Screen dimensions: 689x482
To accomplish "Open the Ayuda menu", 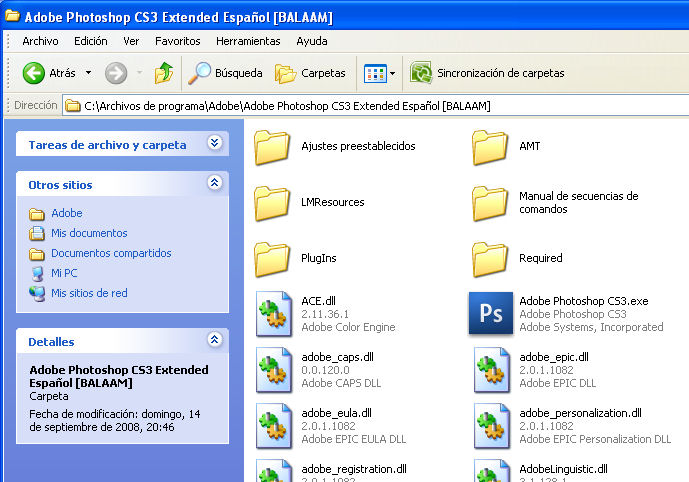I will tap(312, 41).
